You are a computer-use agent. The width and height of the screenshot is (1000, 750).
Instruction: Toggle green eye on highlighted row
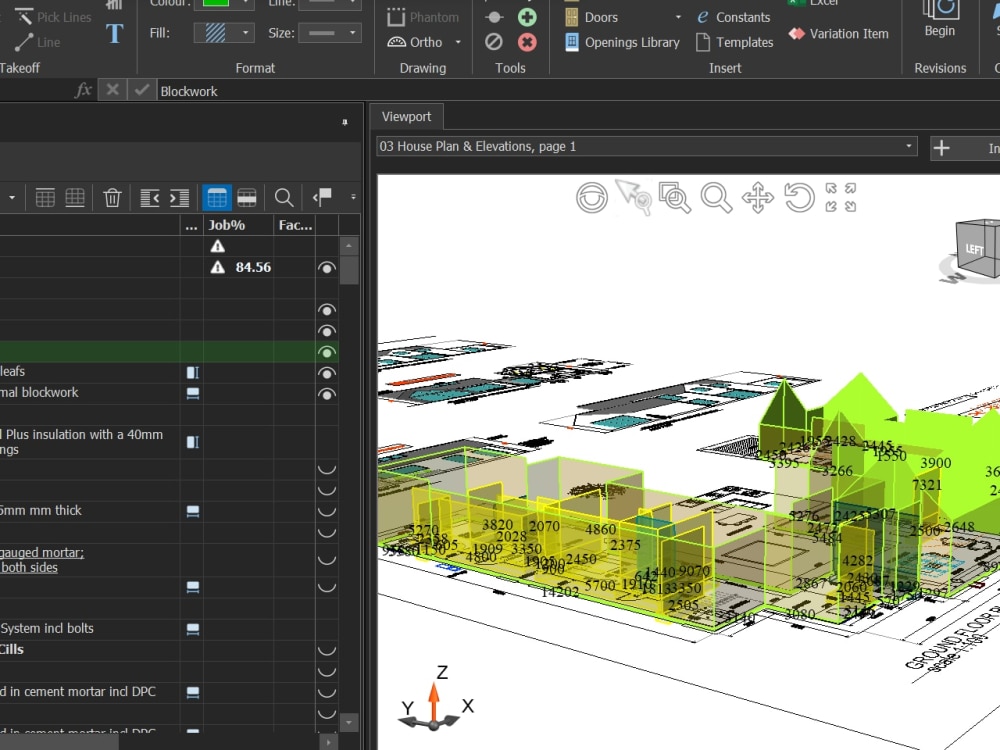[x=327, y=352]
